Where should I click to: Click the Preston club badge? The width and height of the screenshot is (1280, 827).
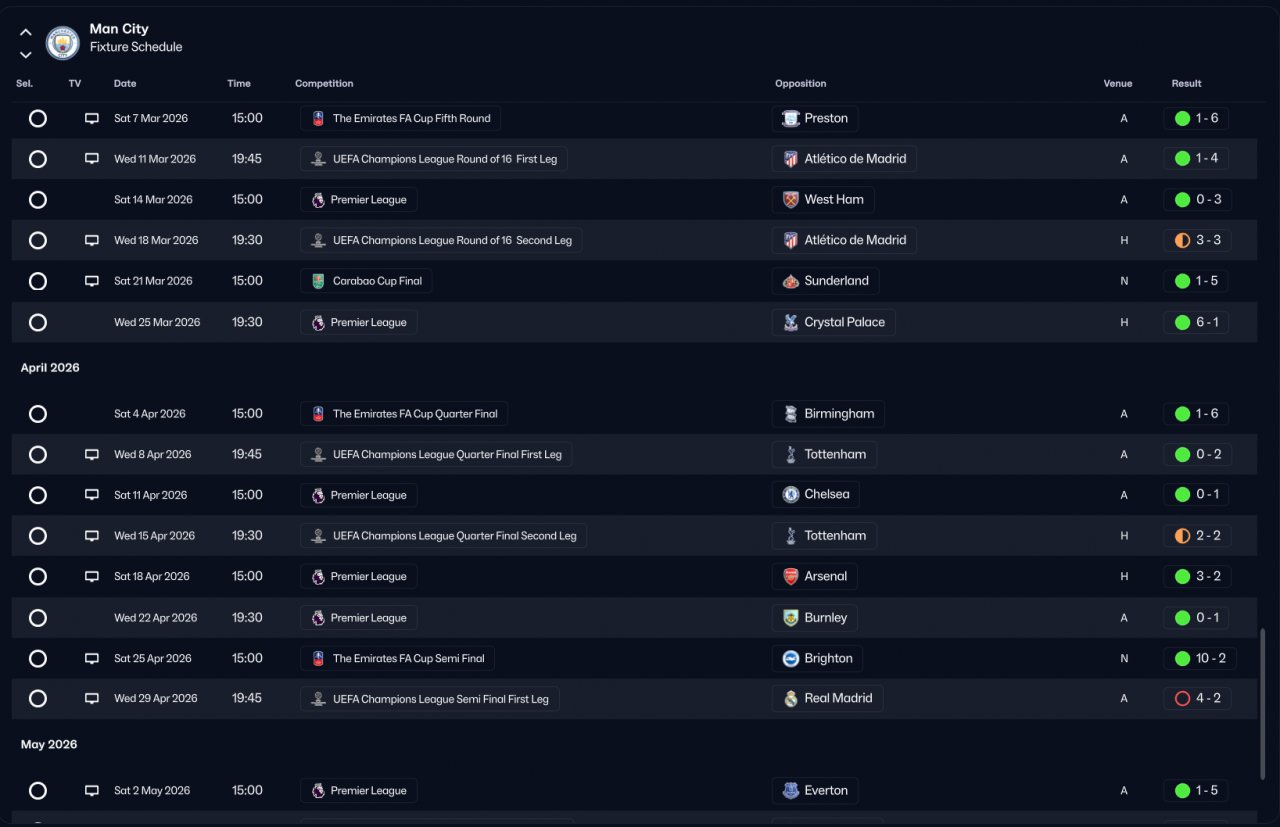(791, 119)
